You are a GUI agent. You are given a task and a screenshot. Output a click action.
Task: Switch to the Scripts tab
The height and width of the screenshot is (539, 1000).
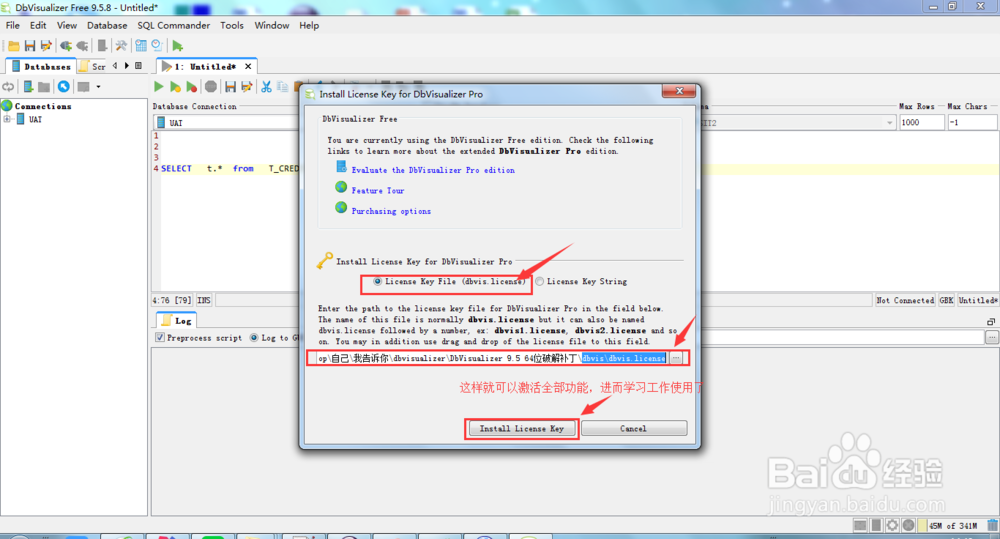coord(93,66)
